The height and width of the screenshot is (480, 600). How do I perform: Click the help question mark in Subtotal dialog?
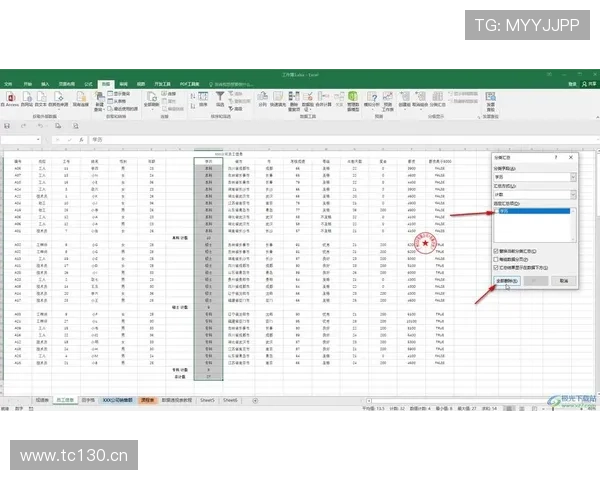(x=556, y=158)
